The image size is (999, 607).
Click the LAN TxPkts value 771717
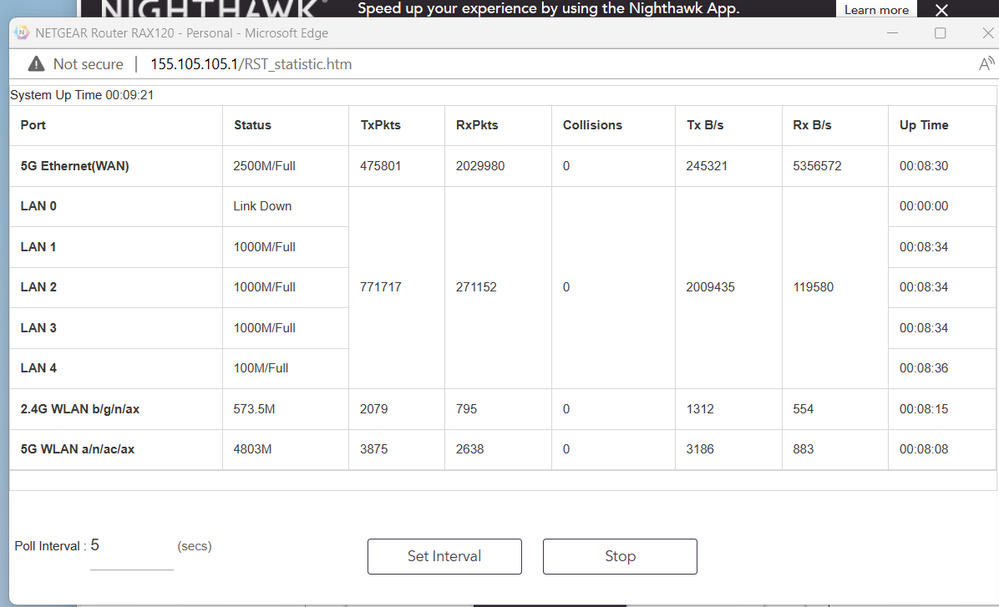pyautogui.click(x=380, y=287)
